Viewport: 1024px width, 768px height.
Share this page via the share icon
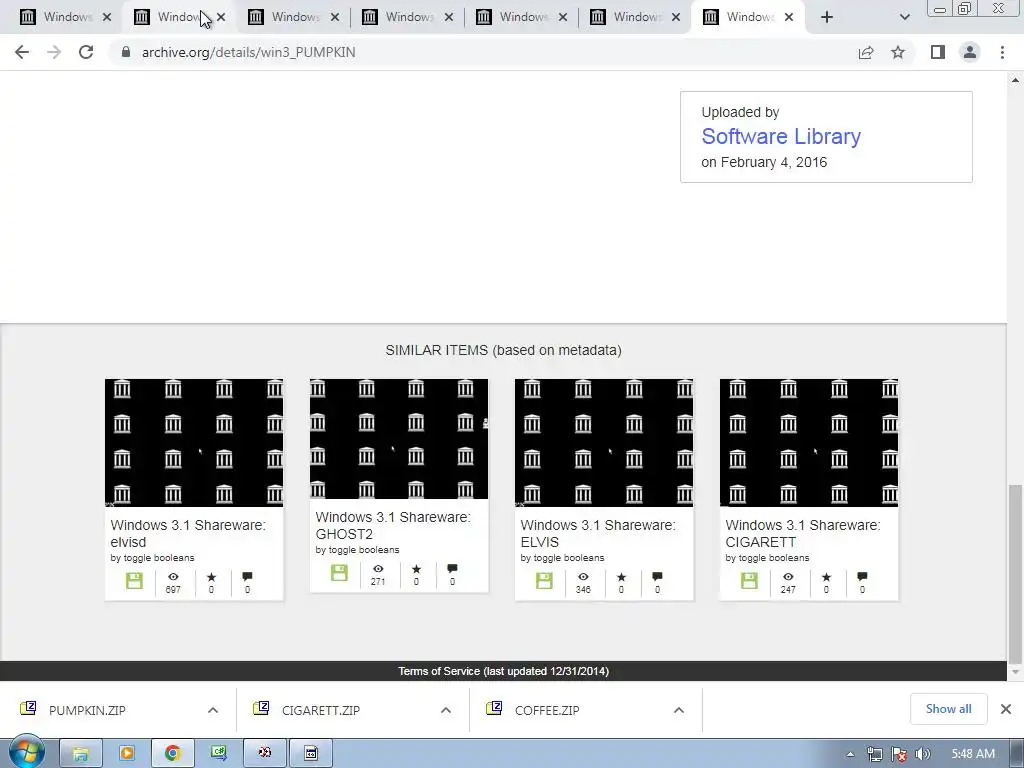tap(866, 52)
